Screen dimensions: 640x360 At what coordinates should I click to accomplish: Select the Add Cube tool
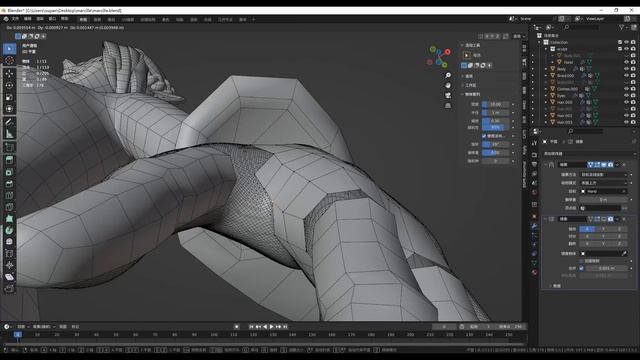9,147
